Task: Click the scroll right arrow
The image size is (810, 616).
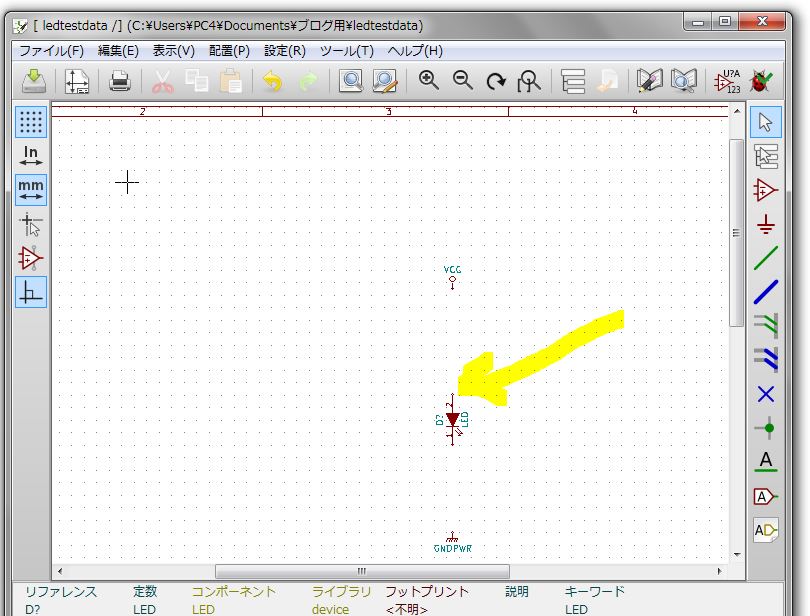Action: coord(719,571)
